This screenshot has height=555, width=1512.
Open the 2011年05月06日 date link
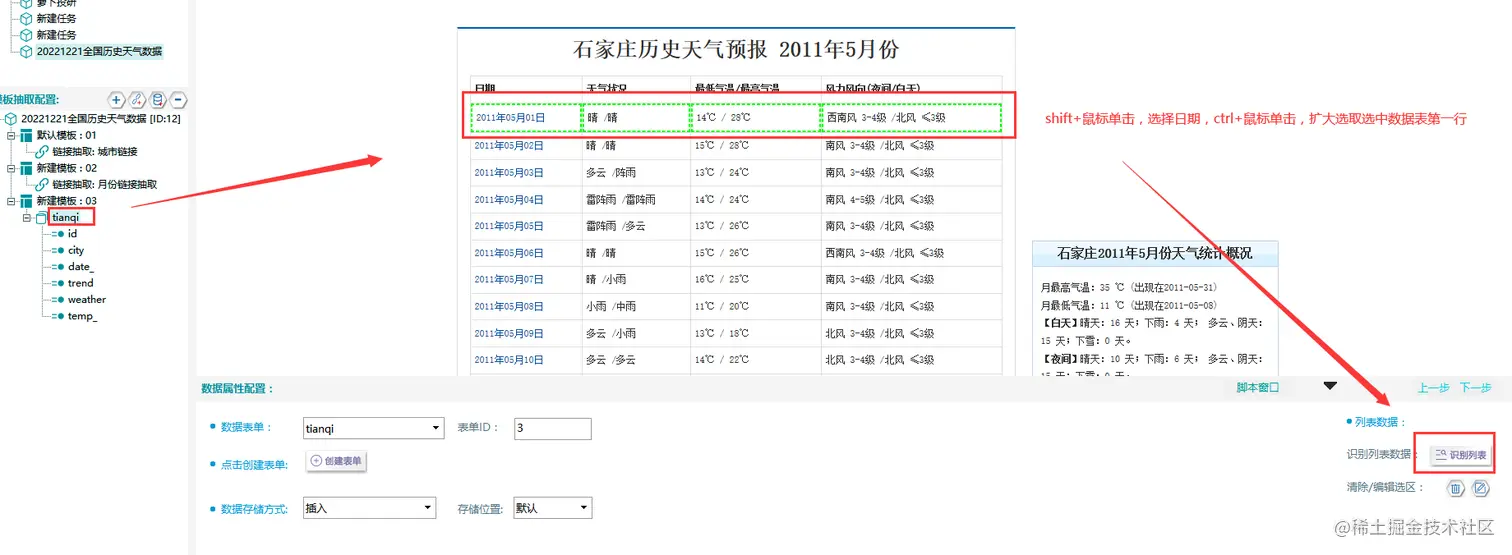[x=509, y=253]
